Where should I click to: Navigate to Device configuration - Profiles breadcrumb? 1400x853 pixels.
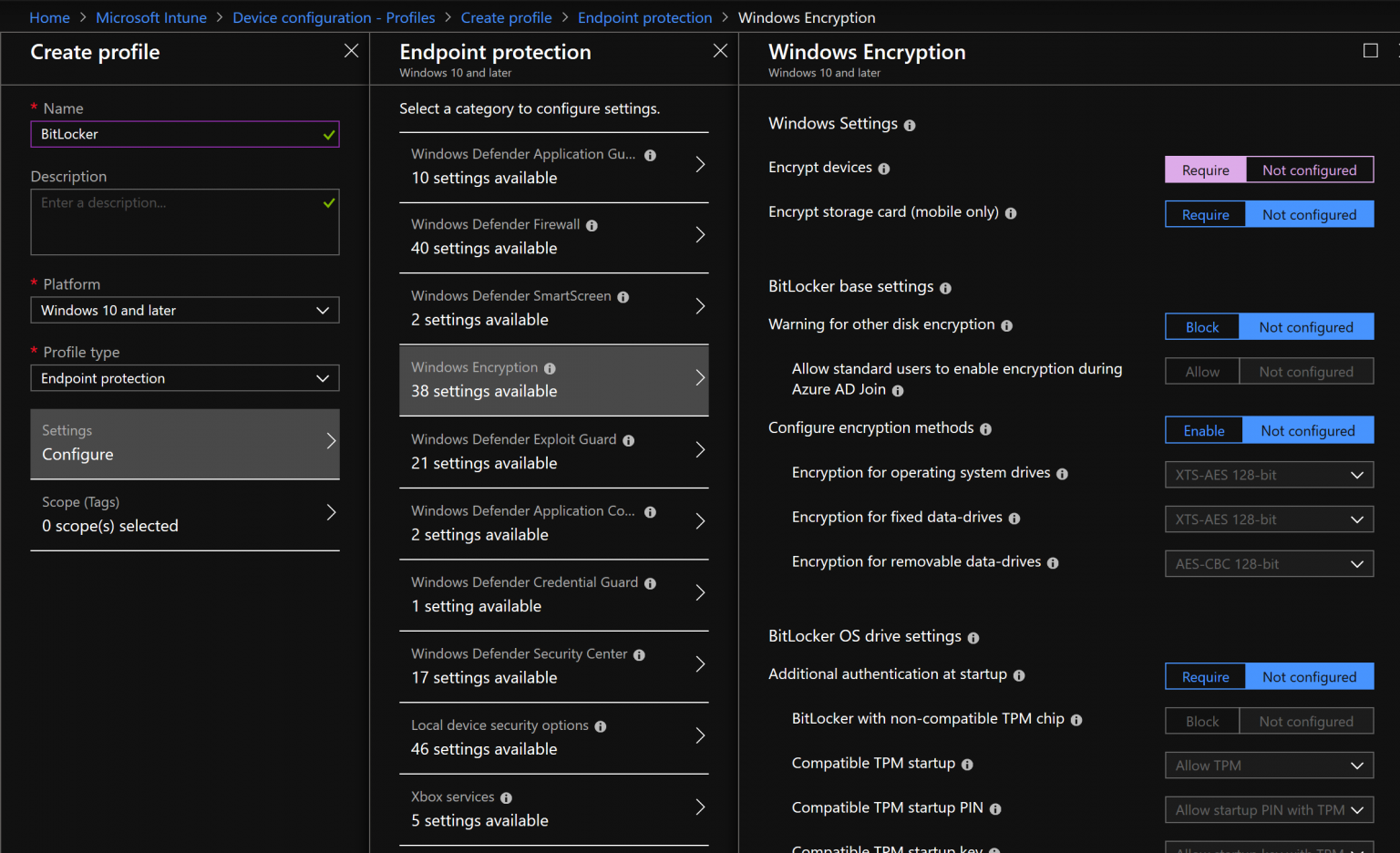pos(334,16)
